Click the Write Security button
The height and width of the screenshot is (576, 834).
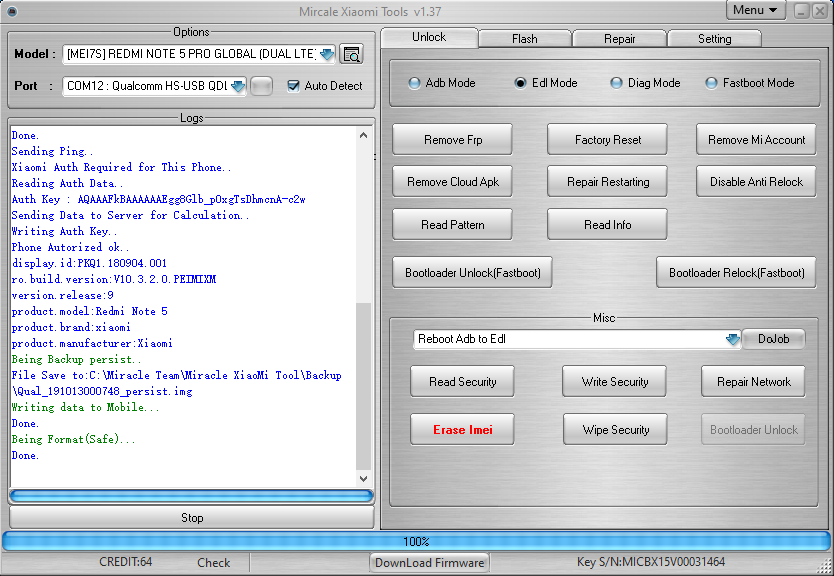[x=614, y=382]
